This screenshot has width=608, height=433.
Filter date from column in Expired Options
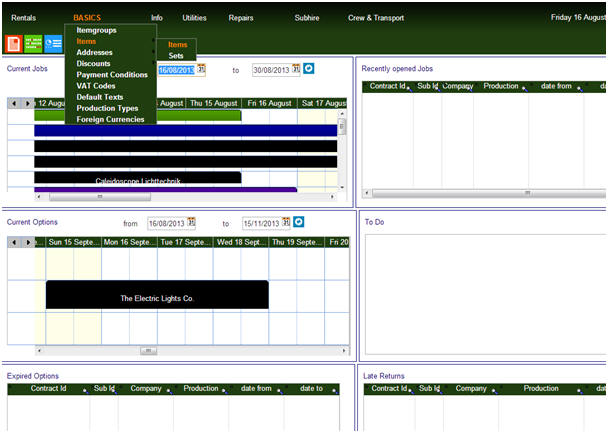(280, 391)
